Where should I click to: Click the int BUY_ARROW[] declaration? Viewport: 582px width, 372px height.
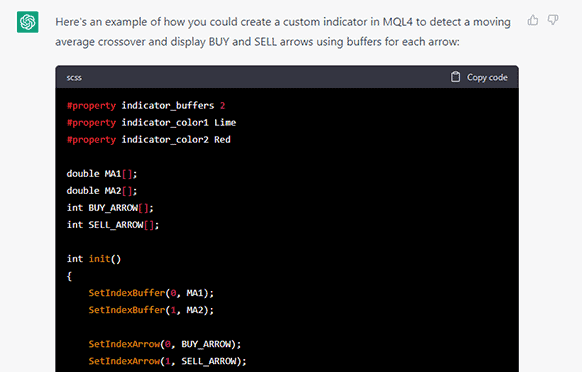click(110, 208)
